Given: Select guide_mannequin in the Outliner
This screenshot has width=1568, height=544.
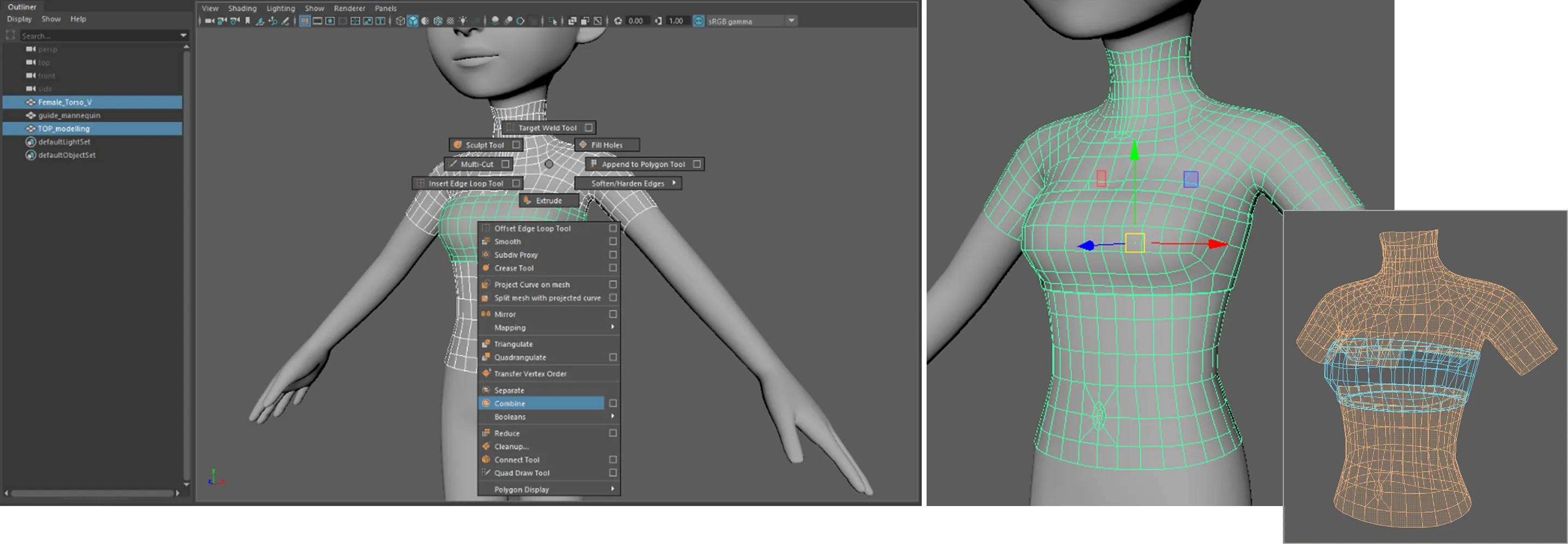Looking at the screenshot, I should (x=69, y=115).
